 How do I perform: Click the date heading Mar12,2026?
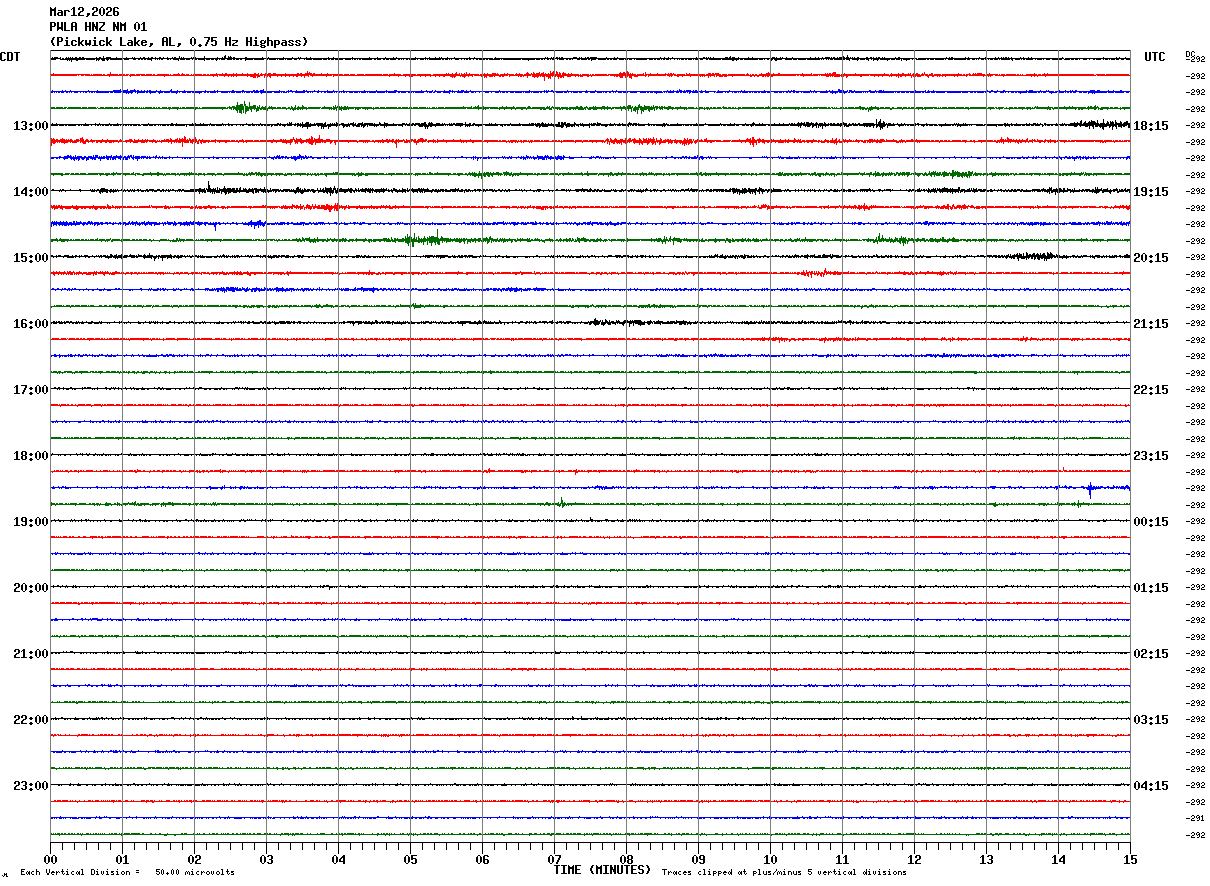tap(84, 12)
